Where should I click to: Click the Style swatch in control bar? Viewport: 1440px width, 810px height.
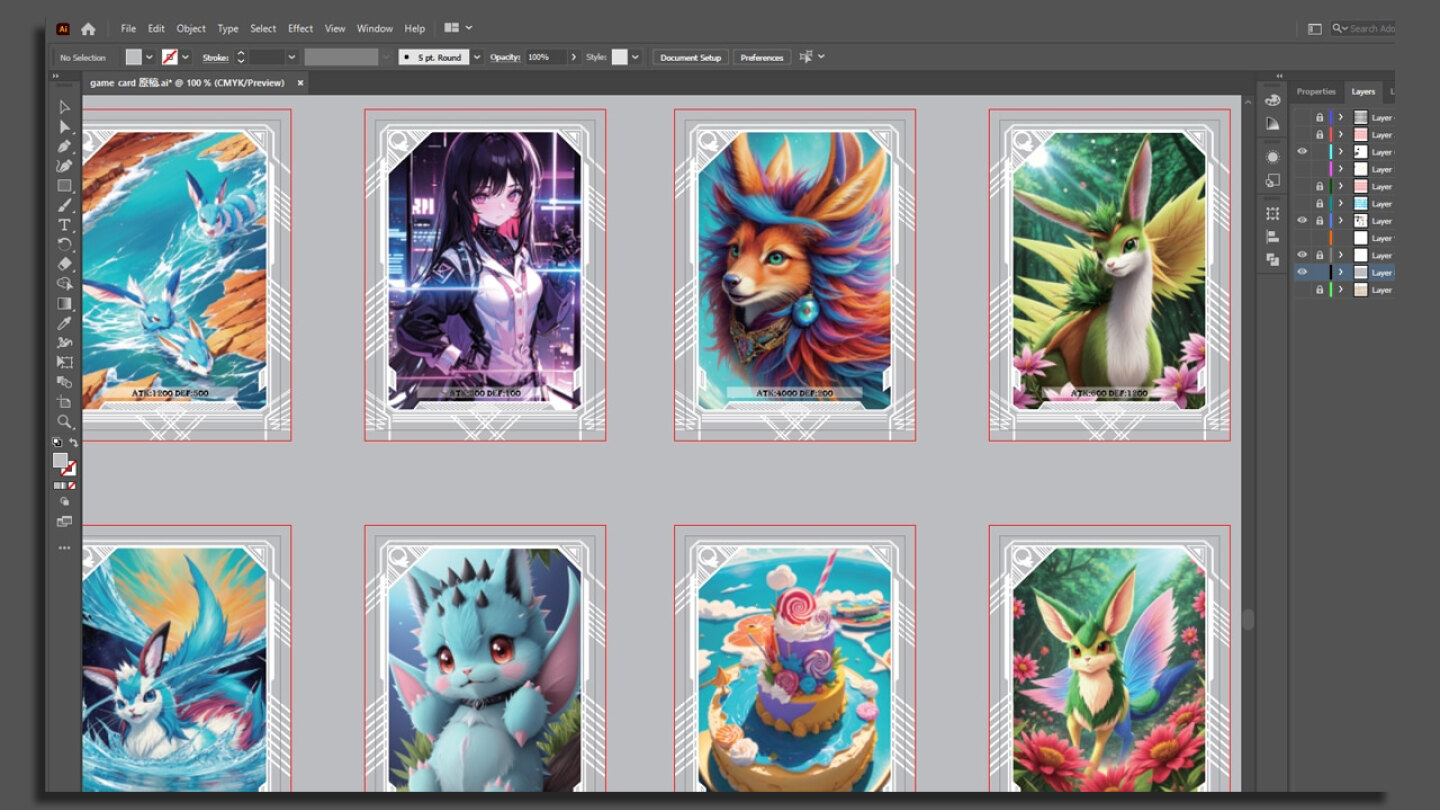tap(620, 57)
